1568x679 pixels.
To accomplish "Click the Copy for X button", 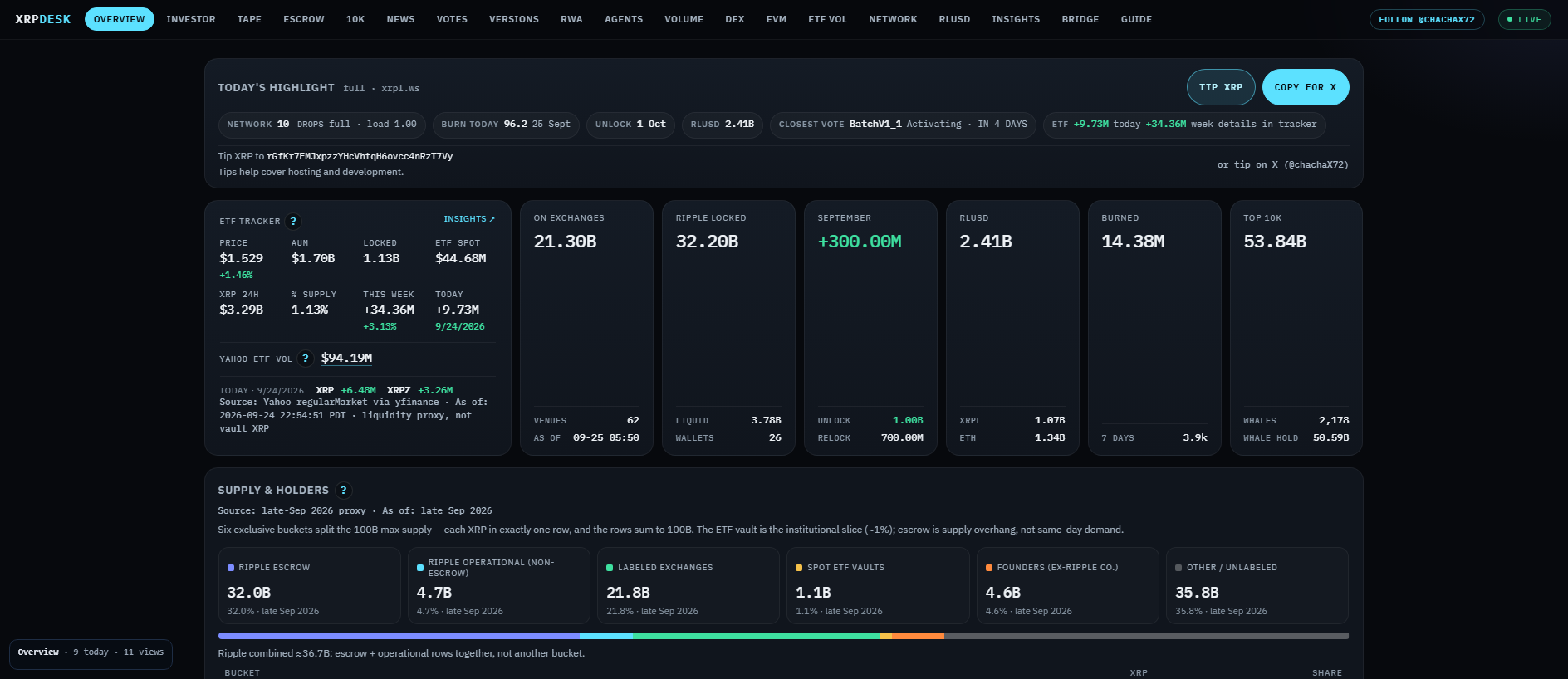I will pyautogui.click(x=1306, y=87).
